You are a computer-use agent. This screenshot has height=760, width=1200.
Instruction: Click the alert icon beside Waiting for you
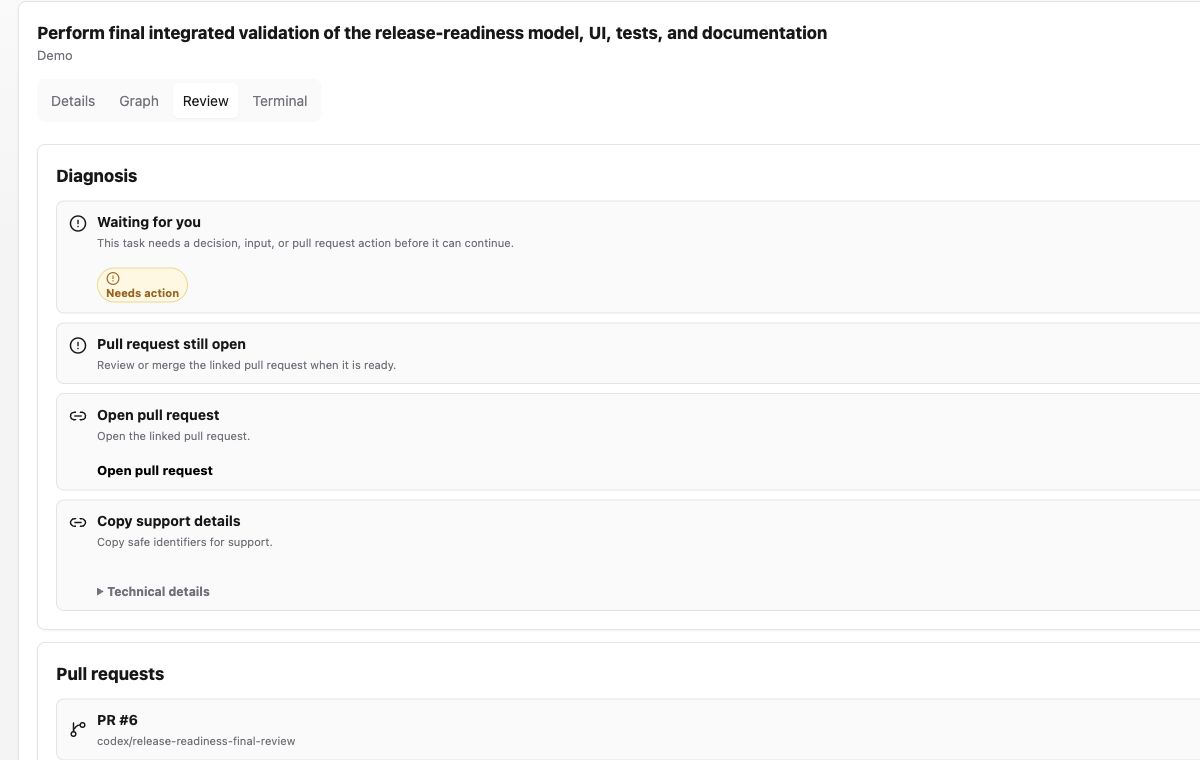click(78, 223)
